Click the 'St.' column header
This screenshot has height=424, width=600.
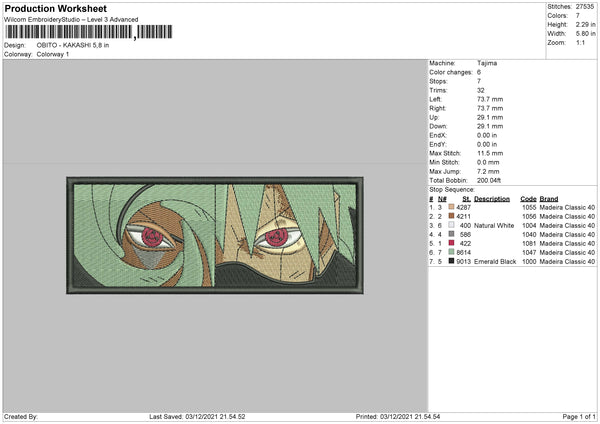pos(466,199)
